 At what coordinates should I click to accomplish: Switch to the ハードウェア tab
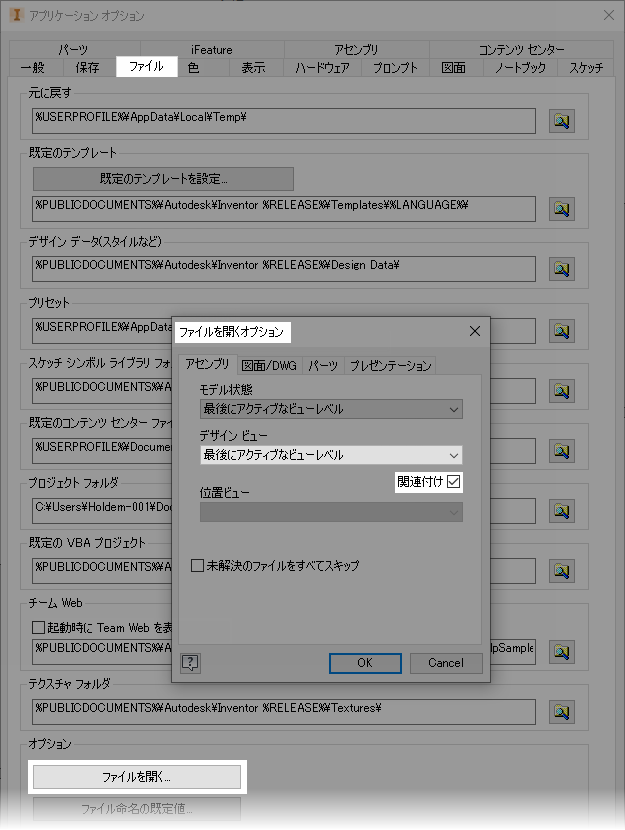tap(322, 68)
